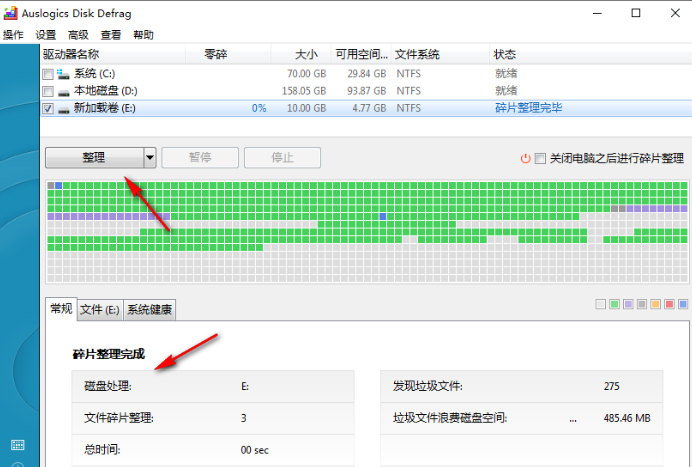692x467 pixels.
Task: Sort by the 大小 column header
Action: point(301,54)
